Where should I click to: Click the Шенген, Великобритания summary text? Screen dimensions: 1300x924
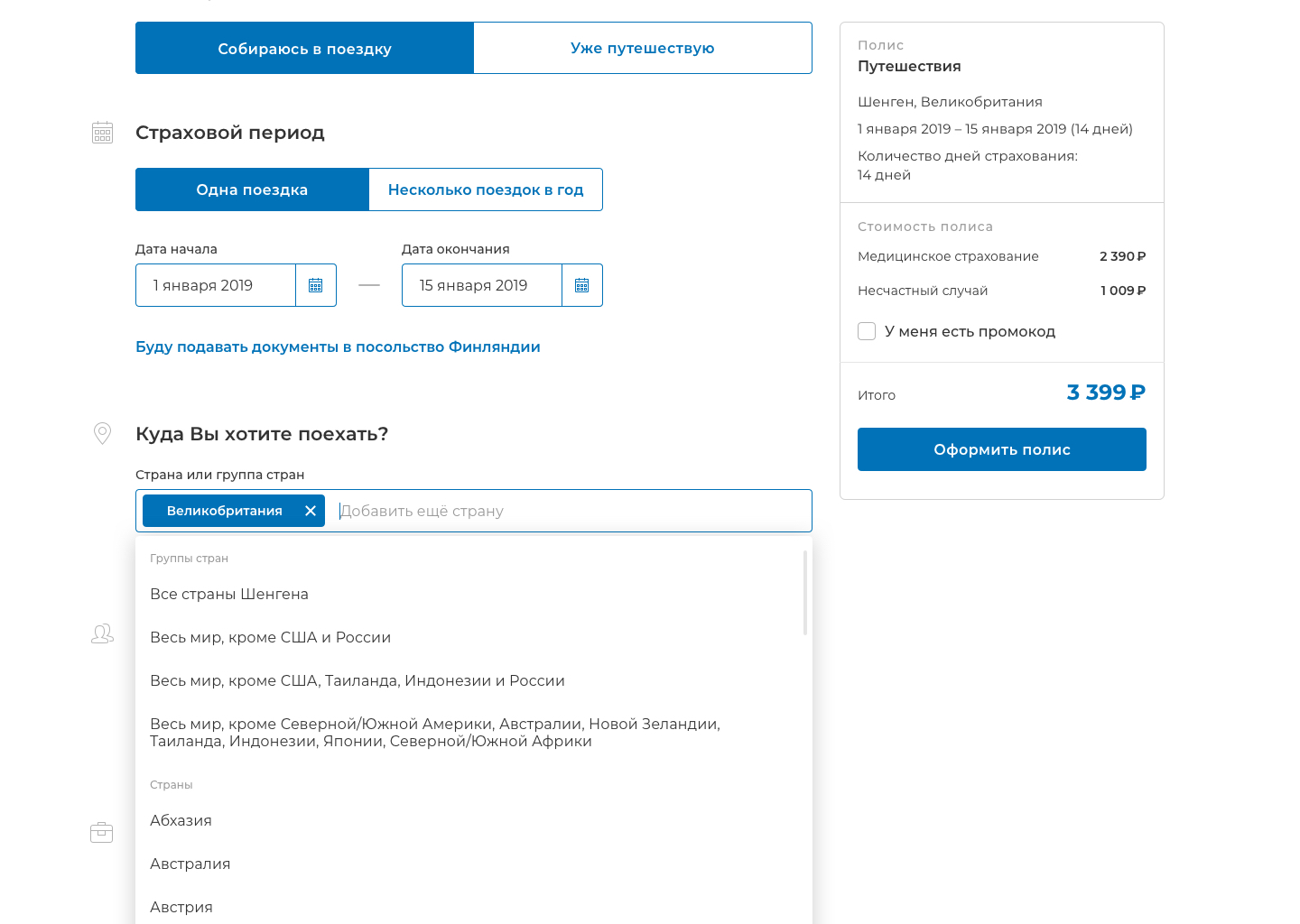[950, 102]
